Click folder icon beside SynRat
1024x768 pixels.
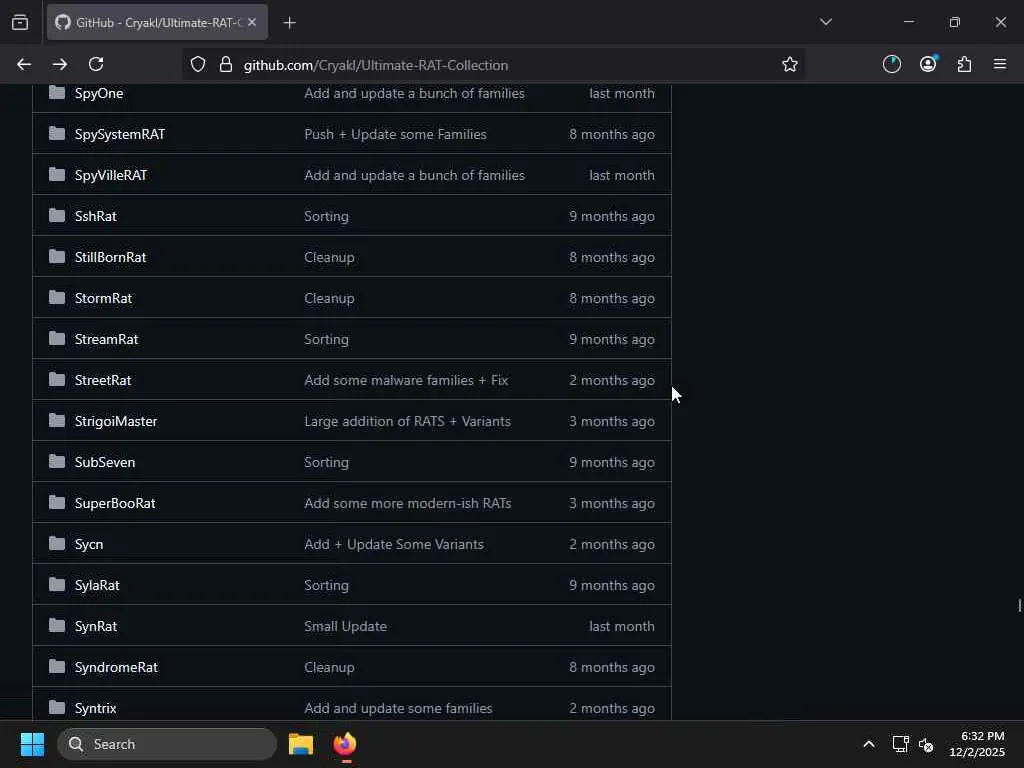tap(57, 626)
